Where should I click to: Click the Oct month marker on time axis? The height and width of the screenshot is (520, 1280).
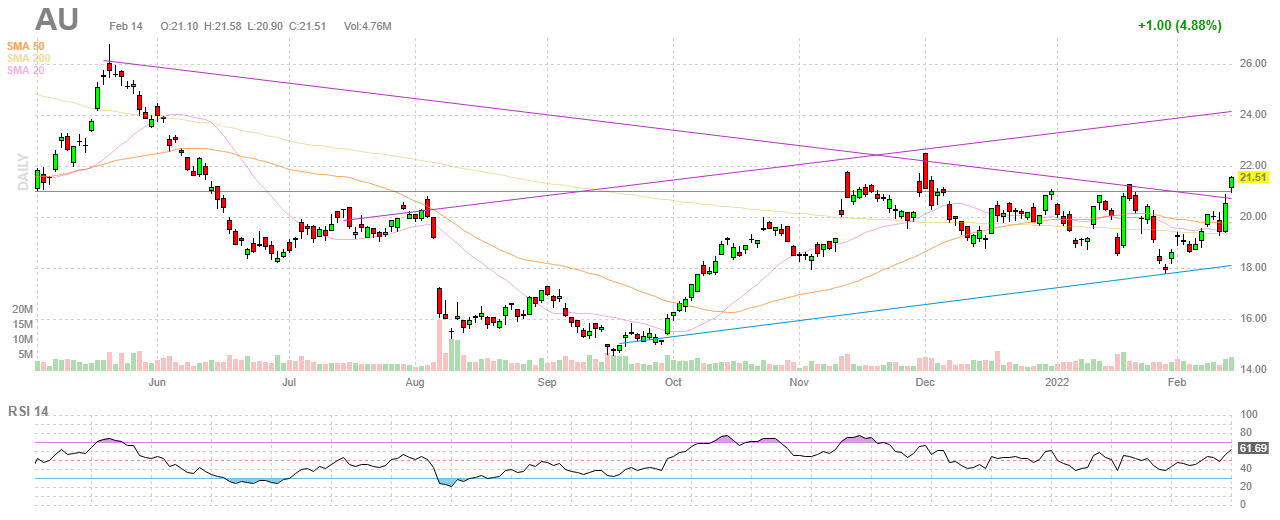[x=673, y=382]
